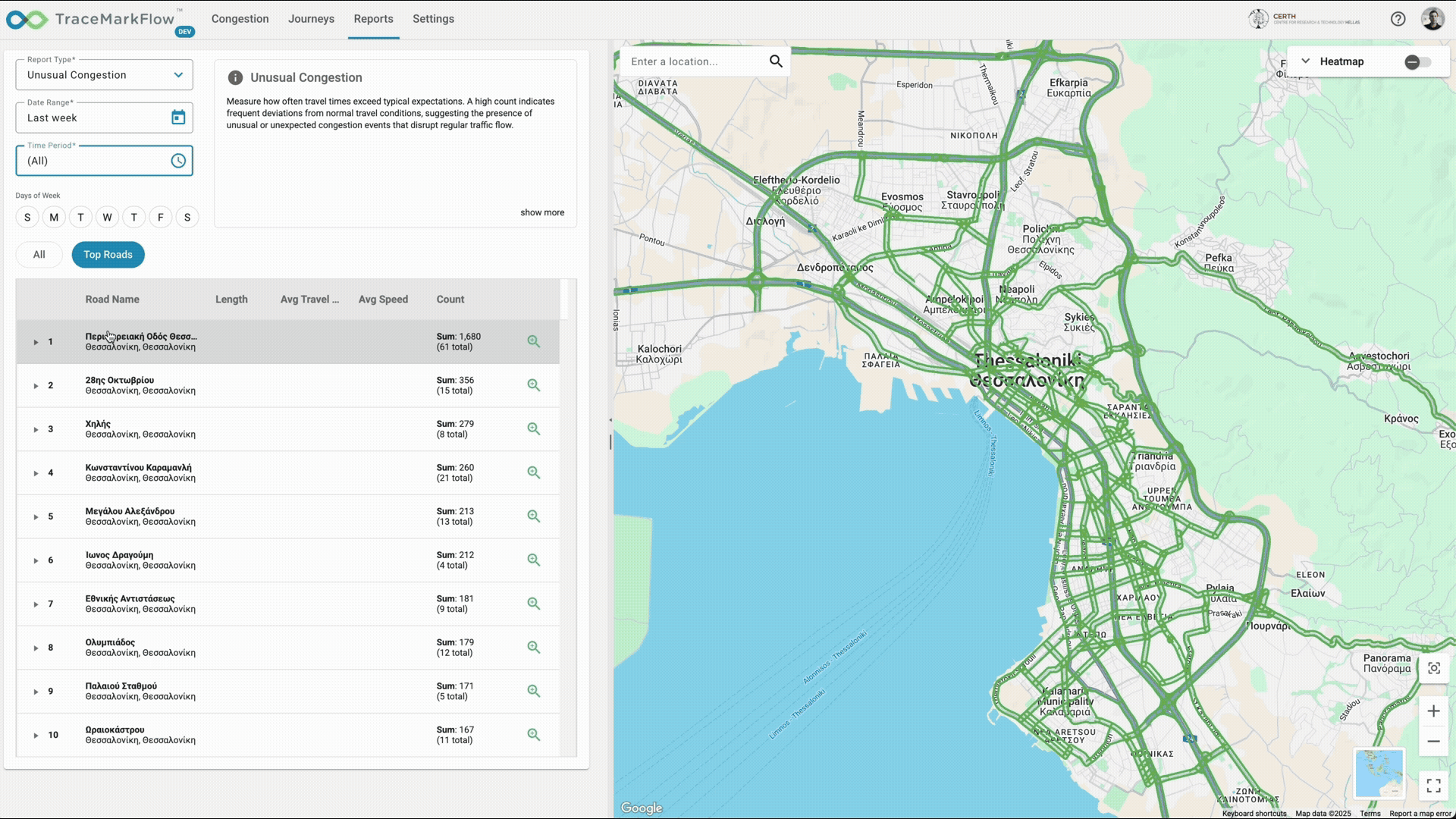Switch to the Congestion tab
This screenshot has height=819, width=1456.
(240, 19)
